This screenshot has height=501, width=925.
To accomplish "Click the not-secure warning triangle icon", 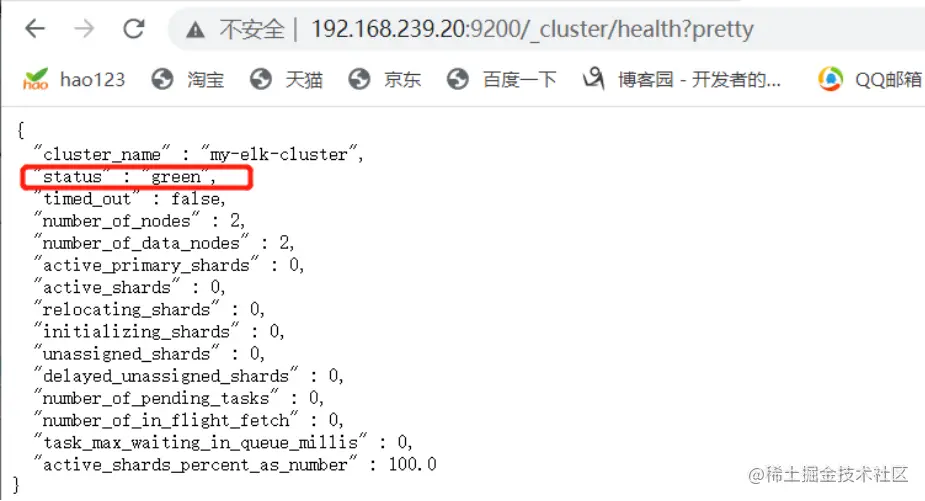I will [x=195, y=30].
